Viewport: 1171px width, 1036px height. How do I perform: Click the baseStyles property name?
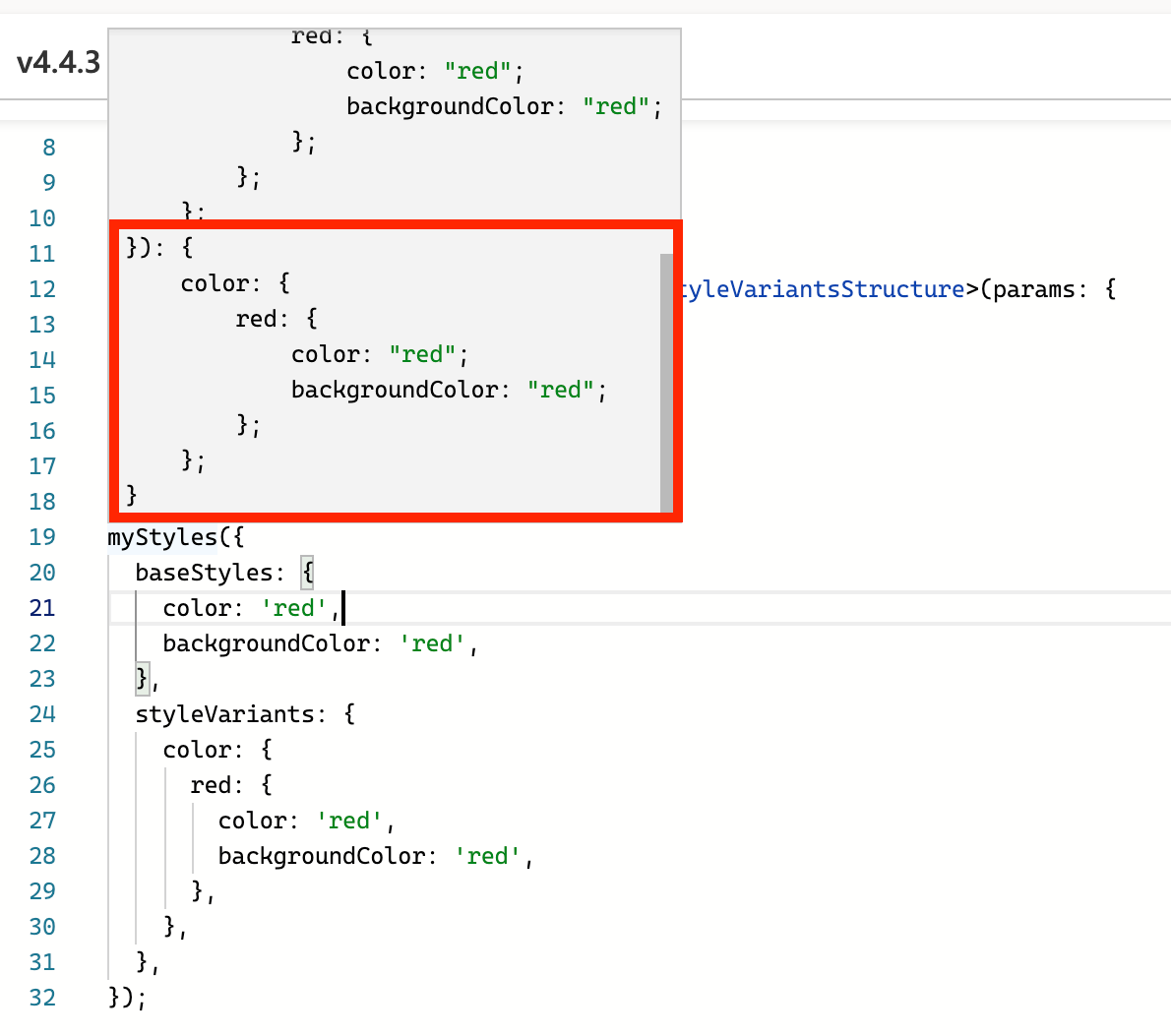205,573
